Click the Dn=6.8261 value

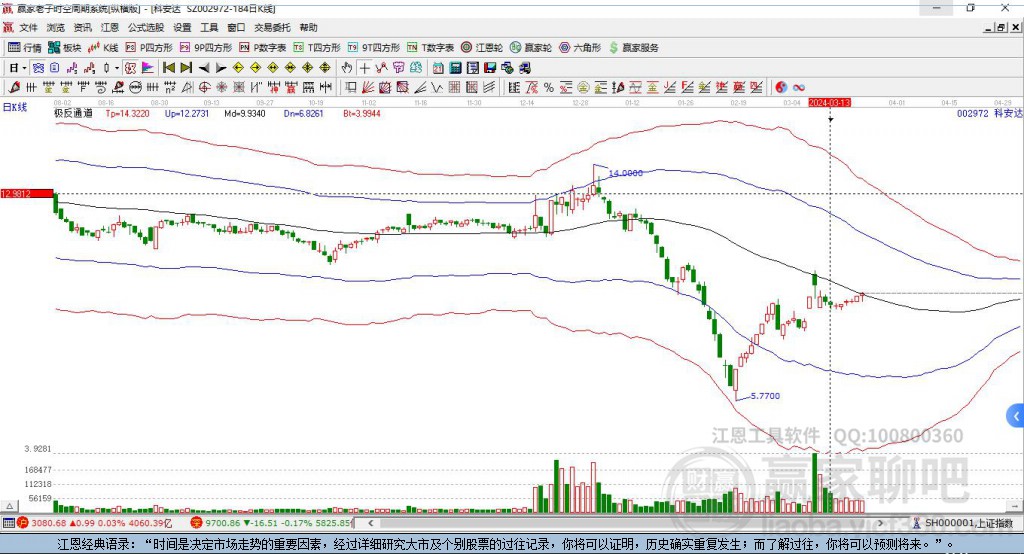coord(303,113)
